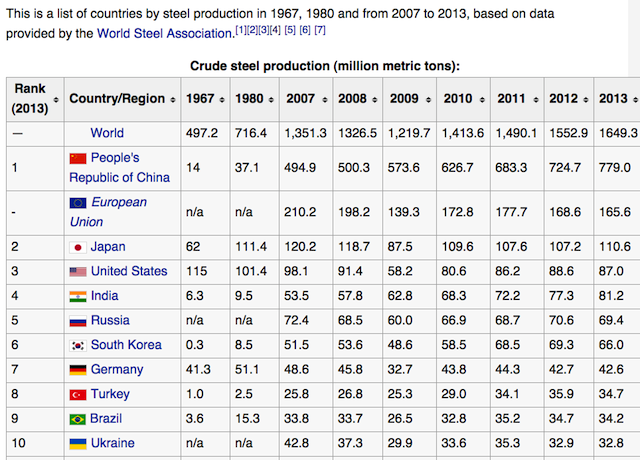Click the China flag icon
This screenshot has width=640, height=460.
78,158
